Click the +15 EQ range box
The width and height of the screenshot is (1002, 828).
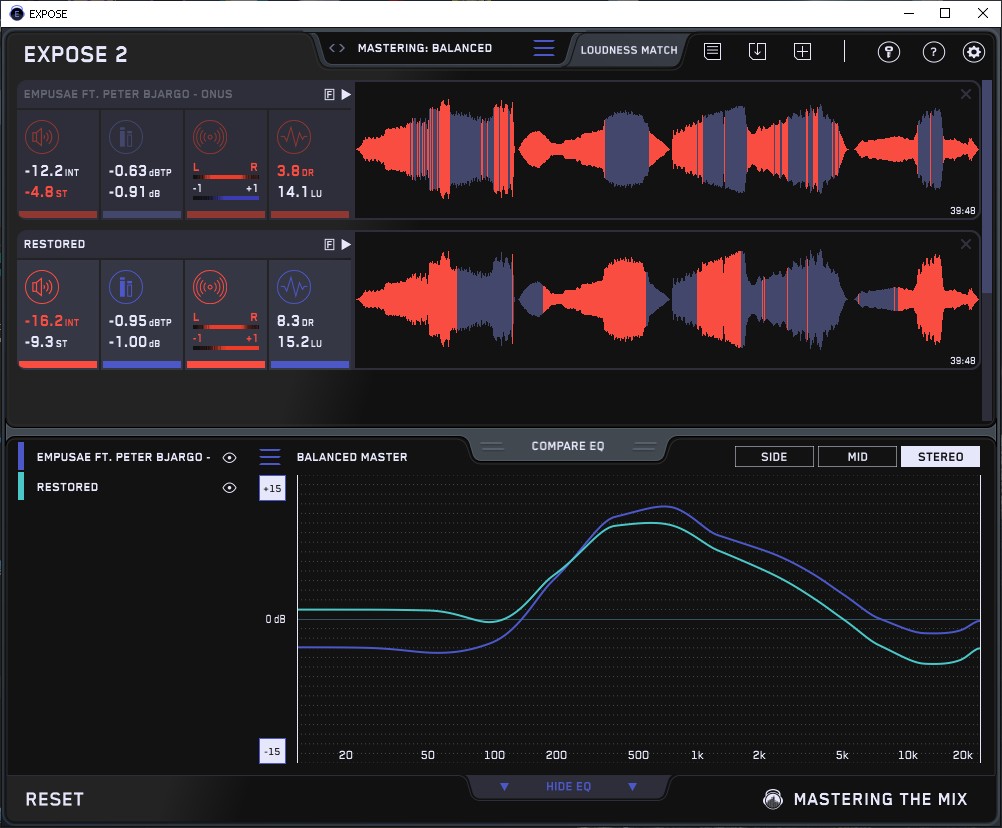click(272, 488)
